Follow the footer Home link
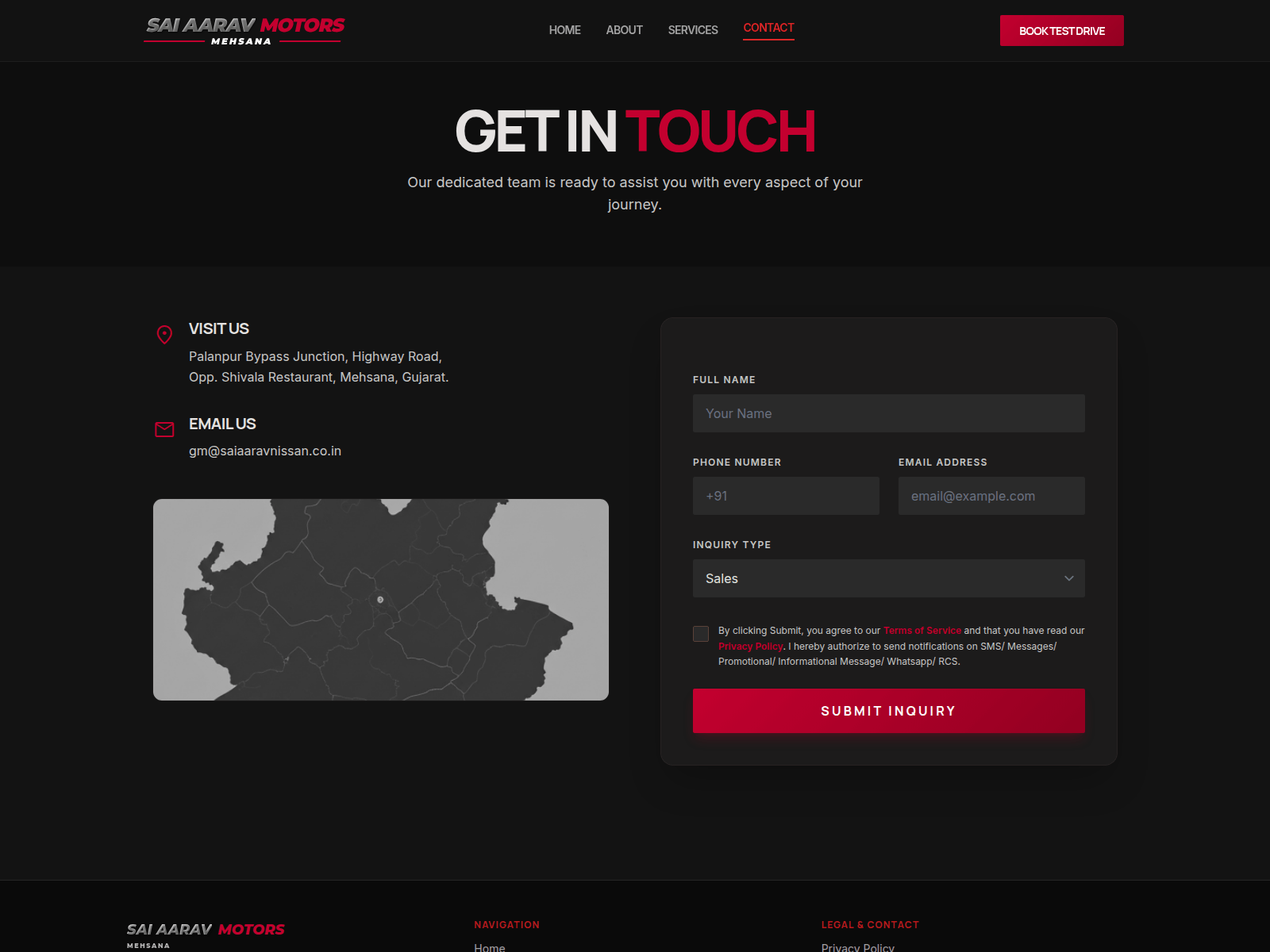Viewport: 1270px width, 952px height. click(490, 947)
